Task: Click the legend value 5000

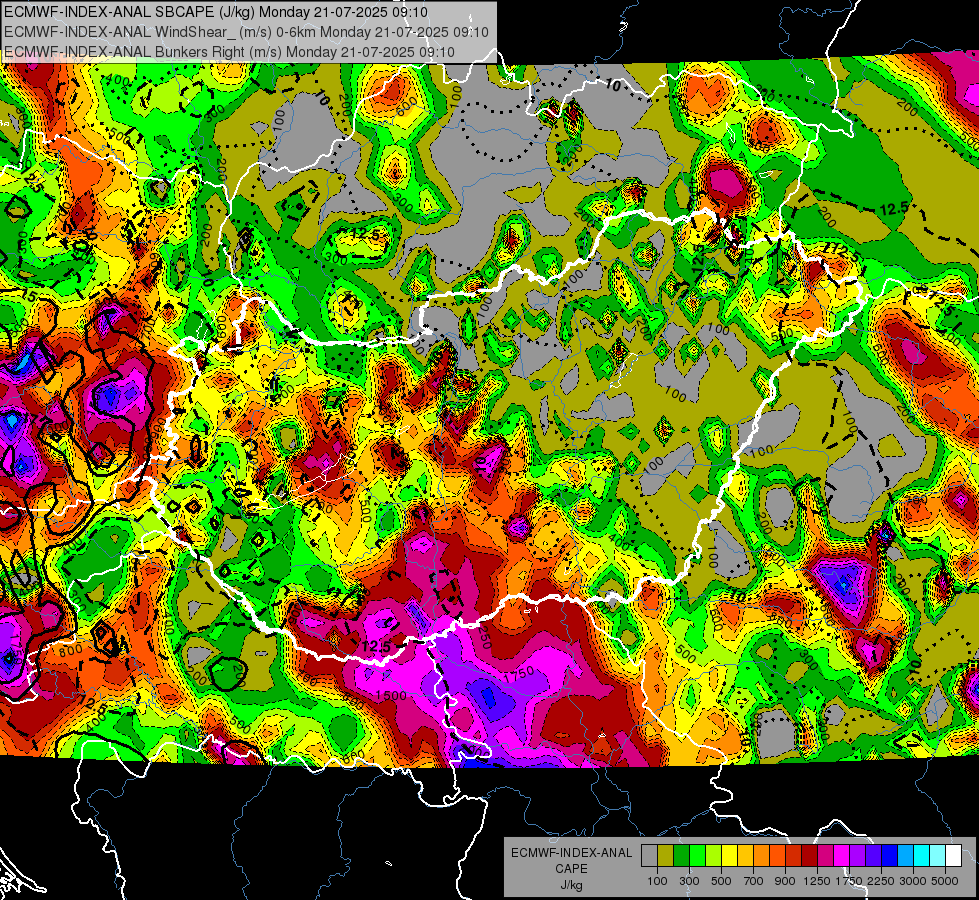Action: 945,881
